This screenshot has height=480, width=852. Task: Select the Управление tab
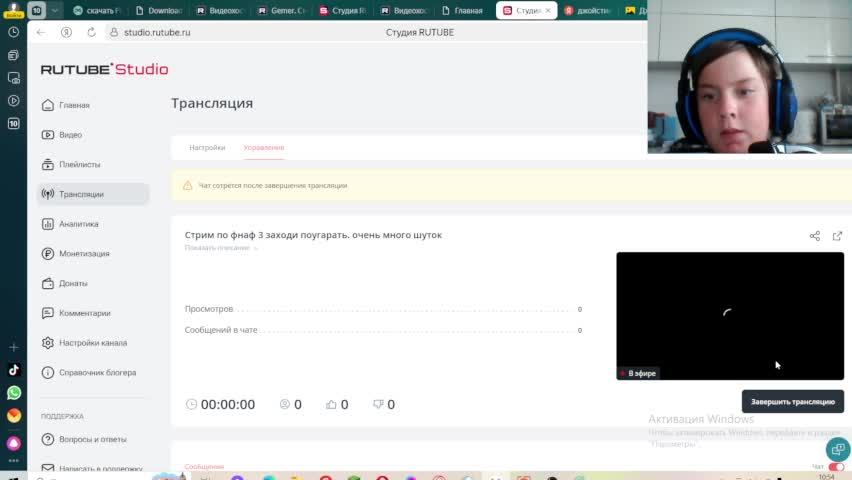coord(264,148)
